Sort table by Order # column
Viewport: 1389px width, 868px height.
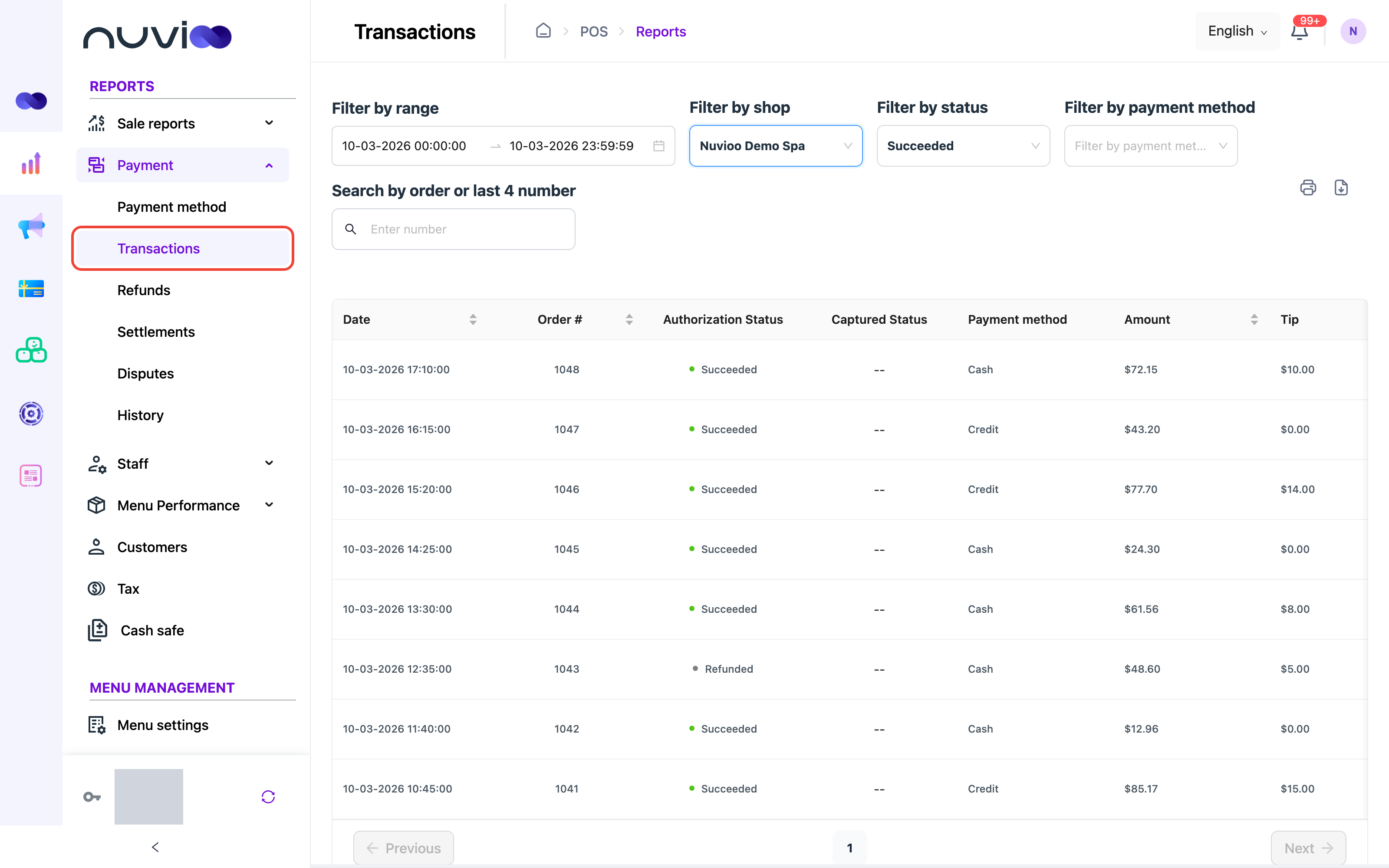[x=629, y=319]
